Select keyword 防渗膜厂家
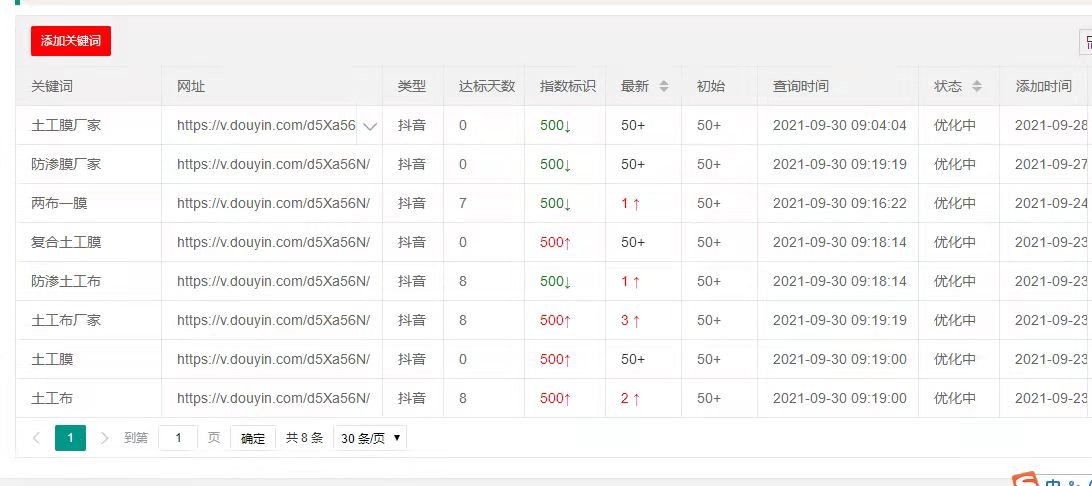The image size is (1092, 486). [66, 164]
